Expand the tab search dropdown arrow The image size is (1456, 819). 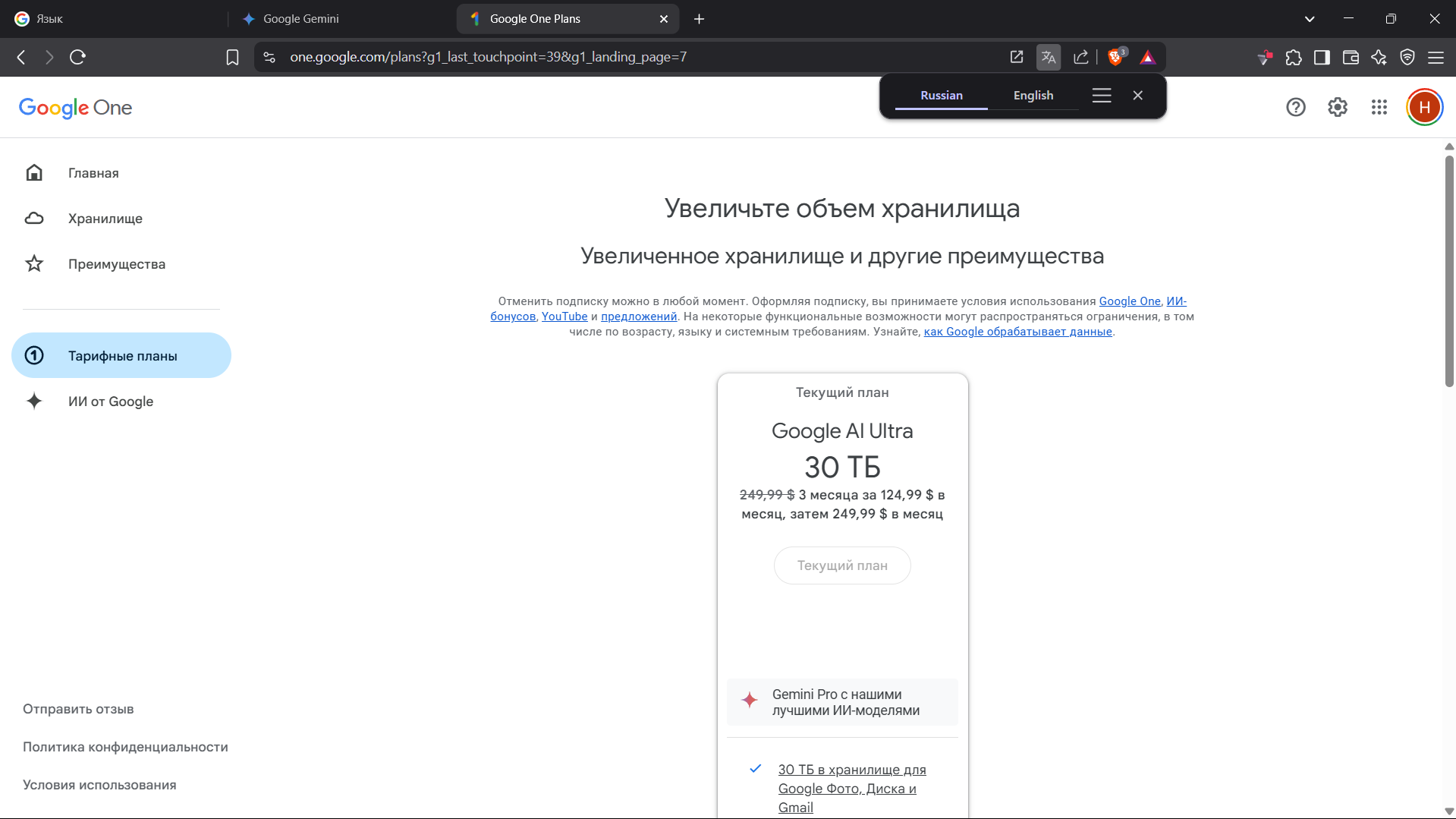pos(1310,19)
